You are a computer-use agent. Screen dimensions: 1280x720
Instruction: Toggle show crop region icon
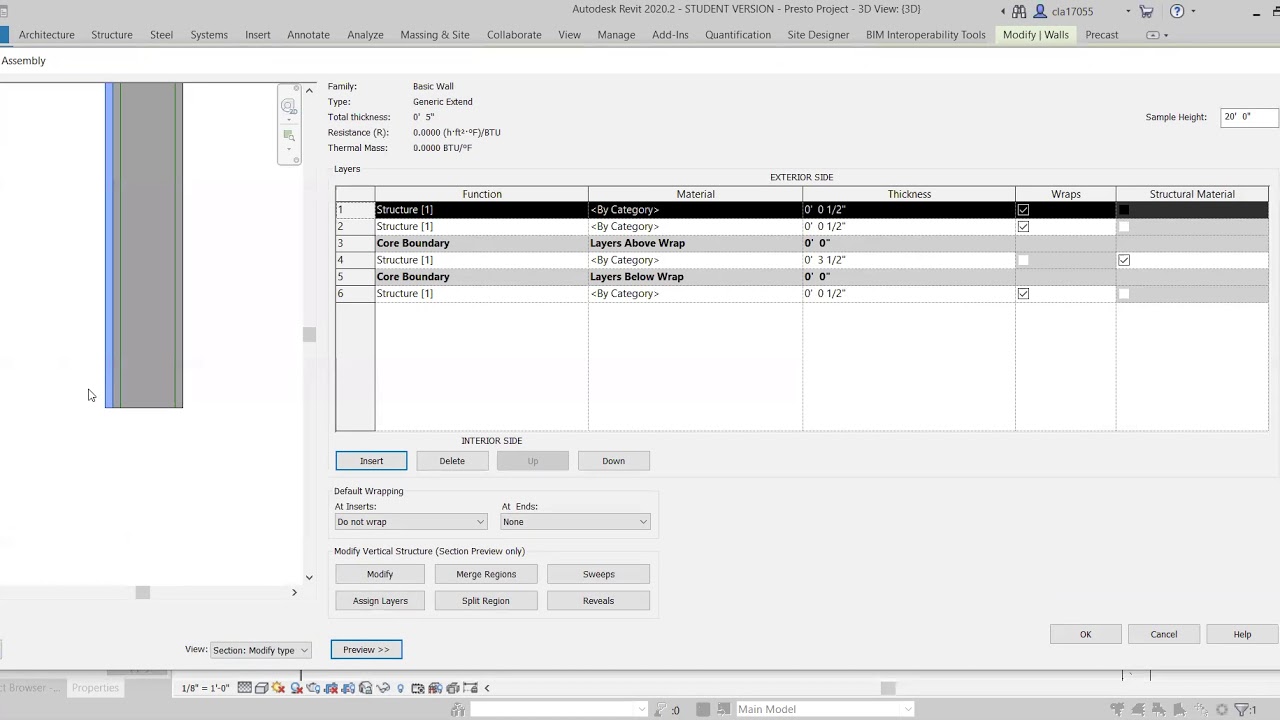pos(348,688)
